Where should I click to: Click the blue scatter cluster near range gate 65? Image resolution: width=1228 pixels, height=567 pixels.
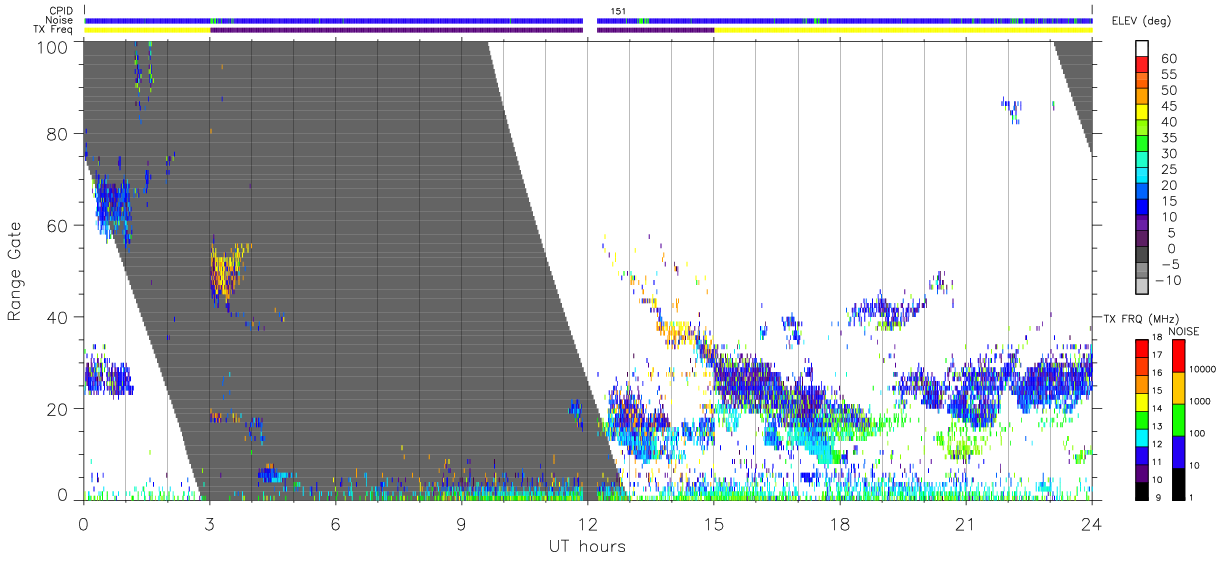tap(112, 205)
